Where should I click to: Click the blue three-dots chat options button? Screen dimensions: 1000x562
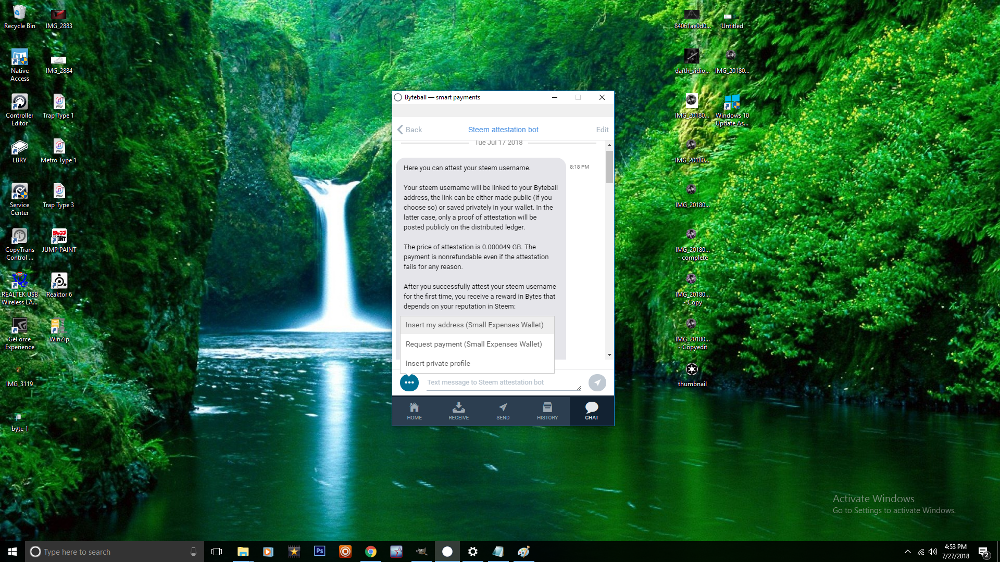click(409, 382)
